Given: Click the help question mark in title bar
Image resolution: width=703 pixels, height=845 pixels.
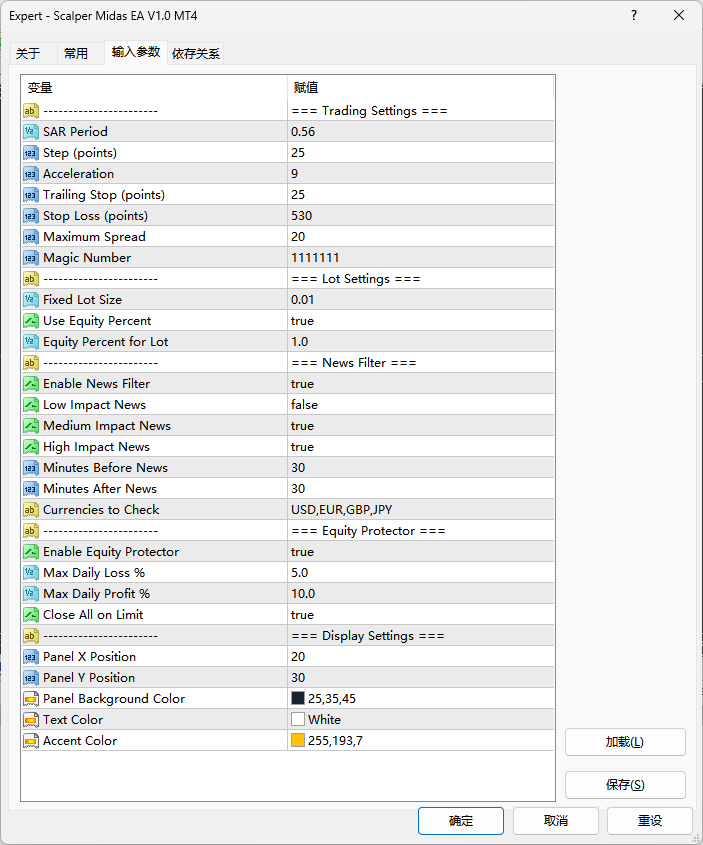Looking at the screenshot, I should point(634,16).
